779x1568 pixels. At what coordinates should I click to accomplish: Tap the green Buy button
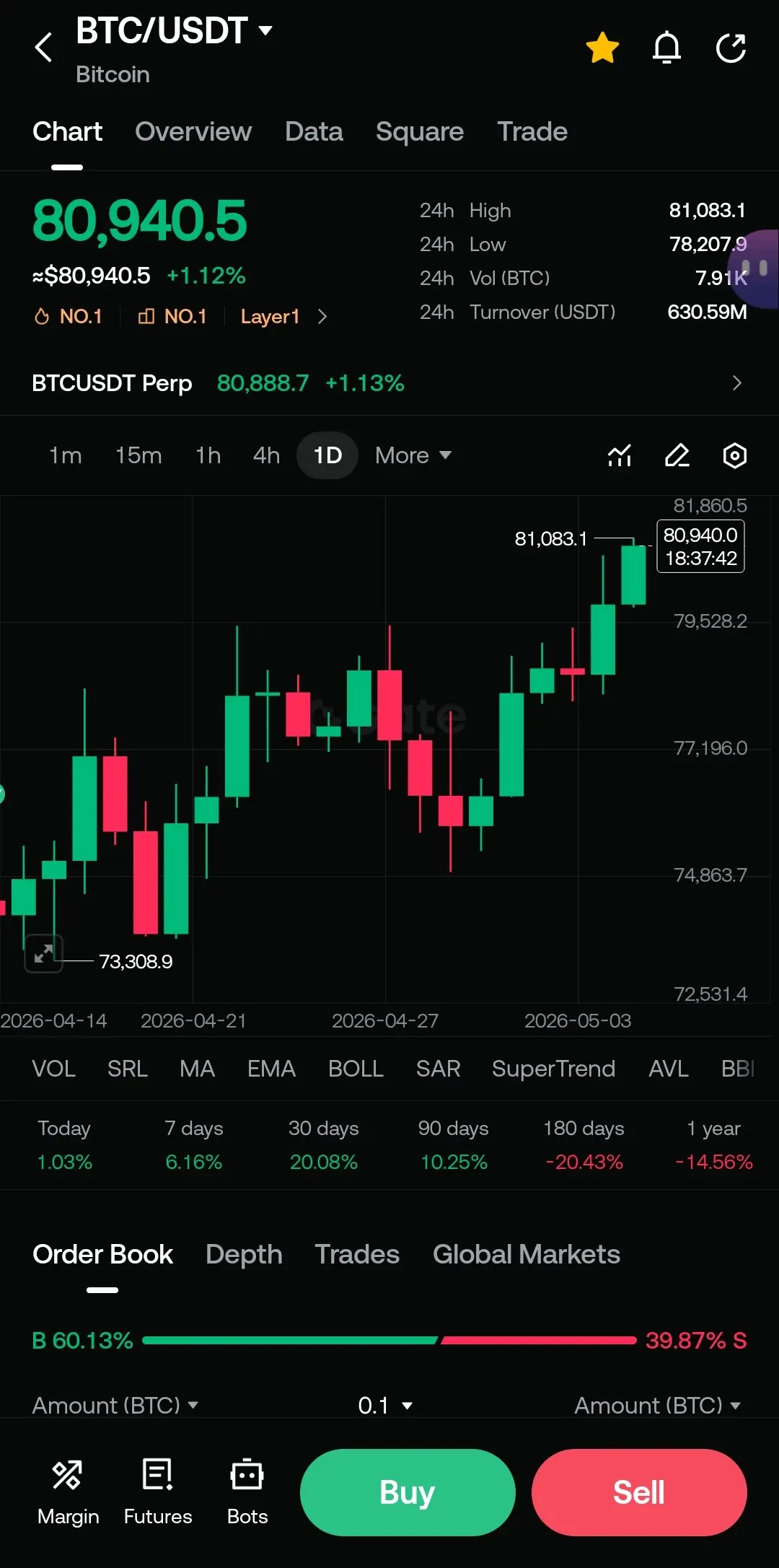[x=408, y=1492]
